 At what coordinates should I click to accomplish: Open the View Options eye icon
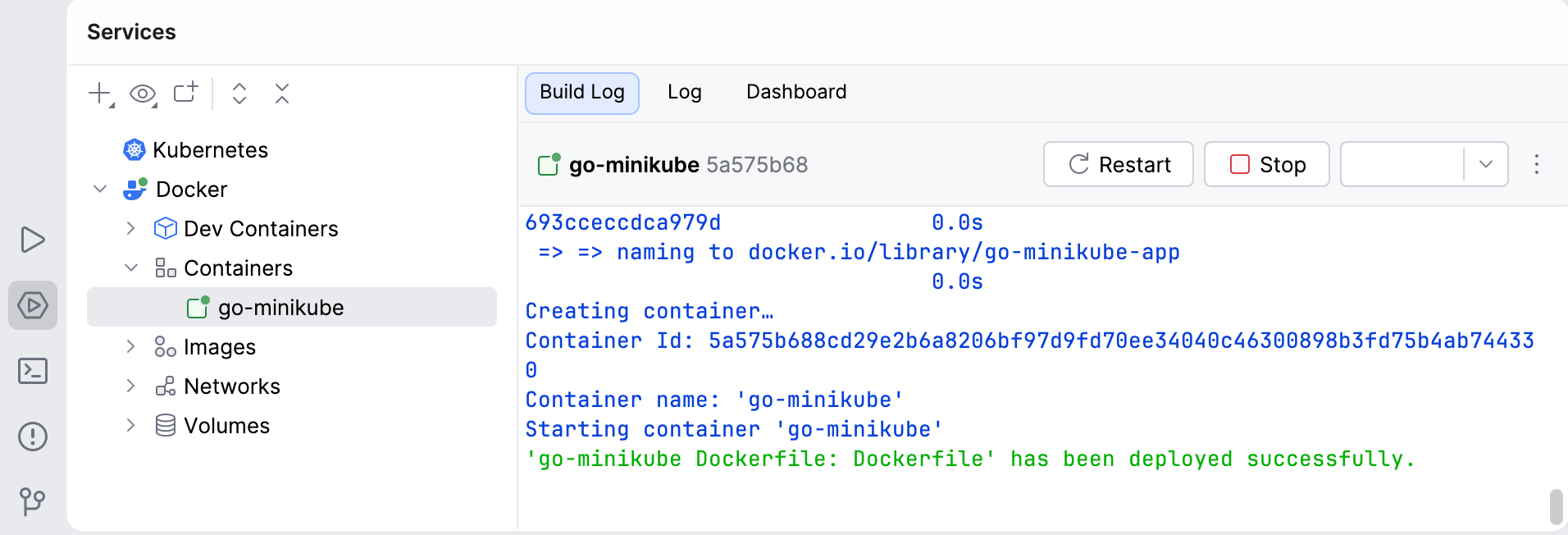click(143, 94)
